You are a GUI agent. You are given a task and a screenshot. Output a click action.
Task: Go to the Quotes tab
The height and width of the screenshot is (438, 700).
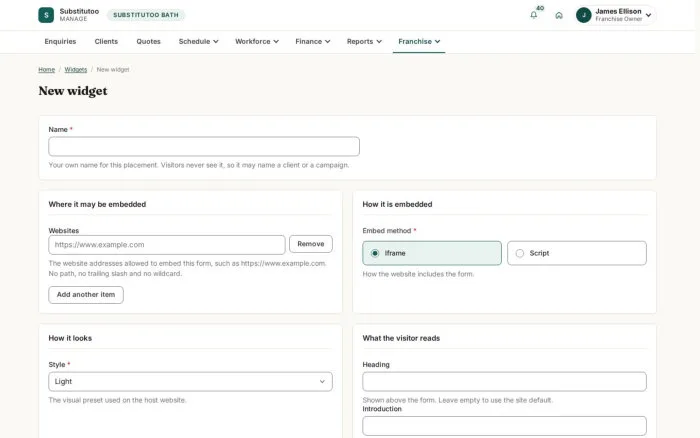point(148,42)
